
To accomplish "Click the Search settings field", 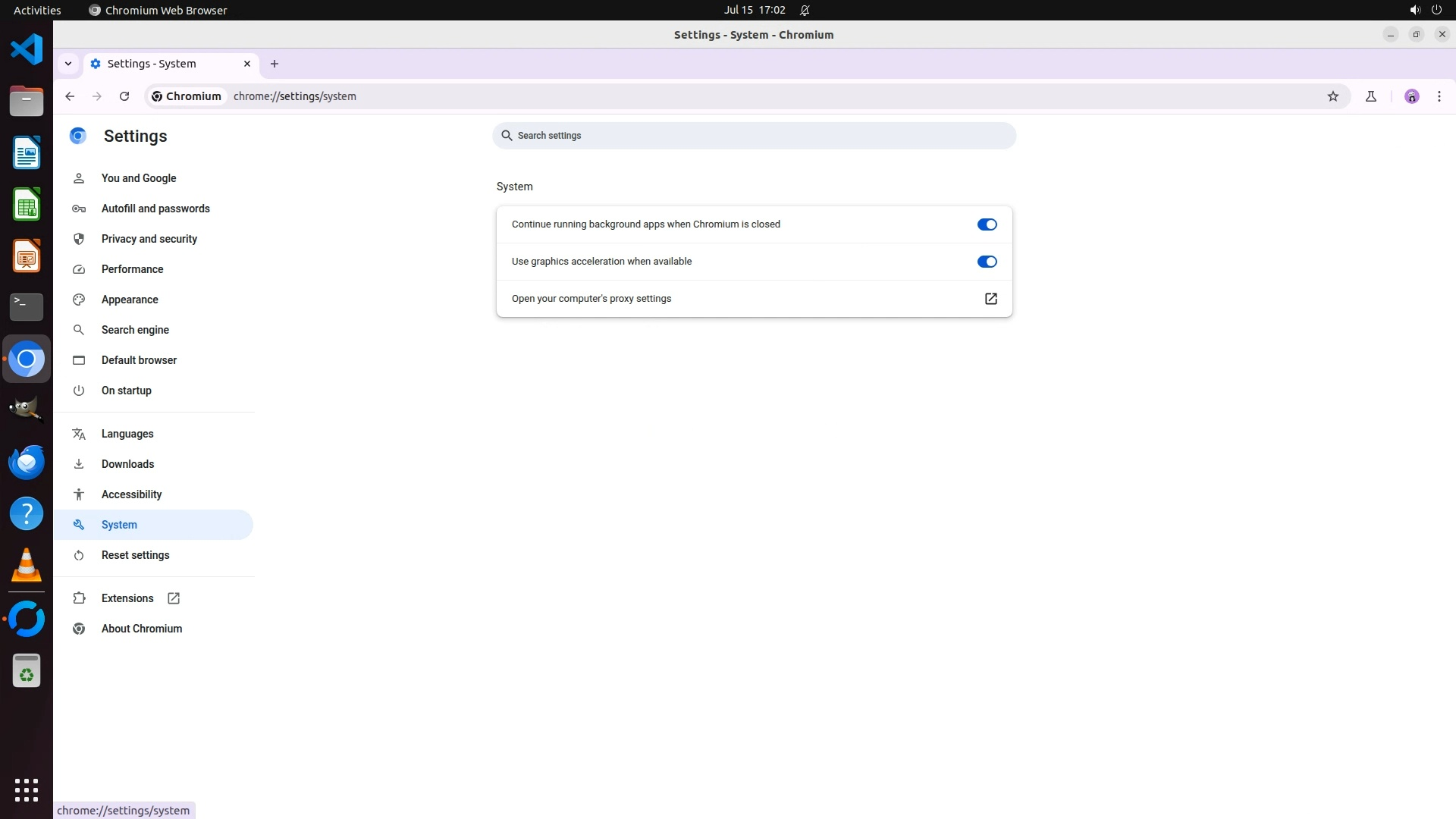I will [754, 136].
